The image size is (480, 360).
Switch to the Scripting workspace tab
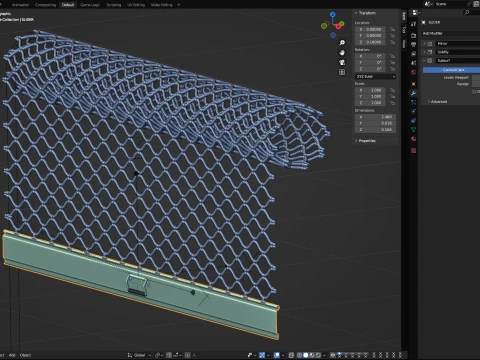point(114,5)
